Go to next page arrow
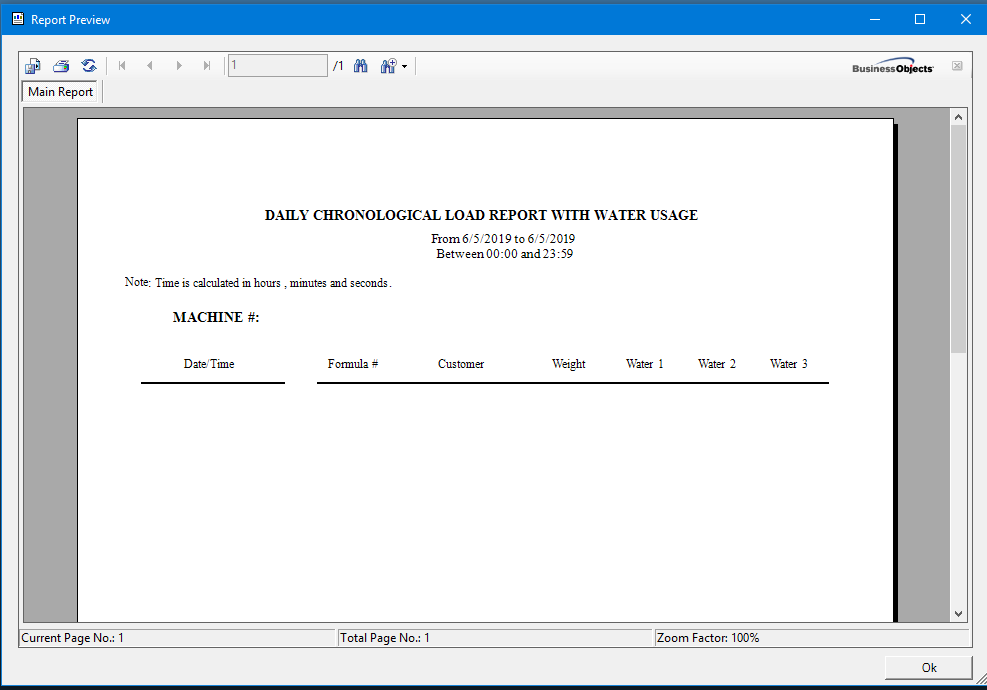 [x=179, y=66]
